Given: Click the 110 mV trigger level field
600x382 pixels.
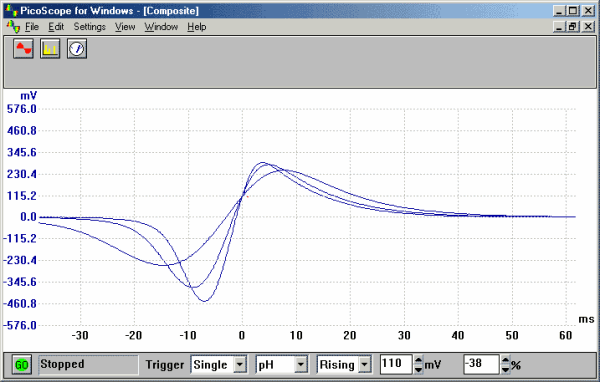Looking at the screenshot, I should (x=397, y=364).
